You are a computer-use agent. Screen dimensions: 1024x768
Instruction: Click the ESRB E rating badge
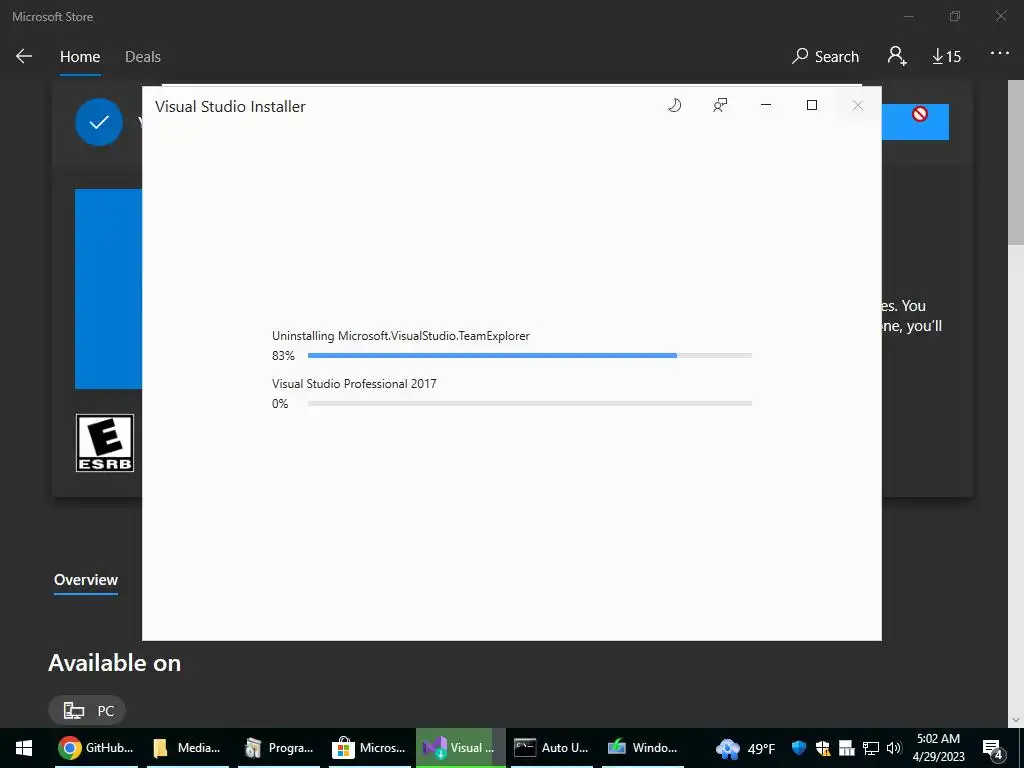[x=104, y=443]
